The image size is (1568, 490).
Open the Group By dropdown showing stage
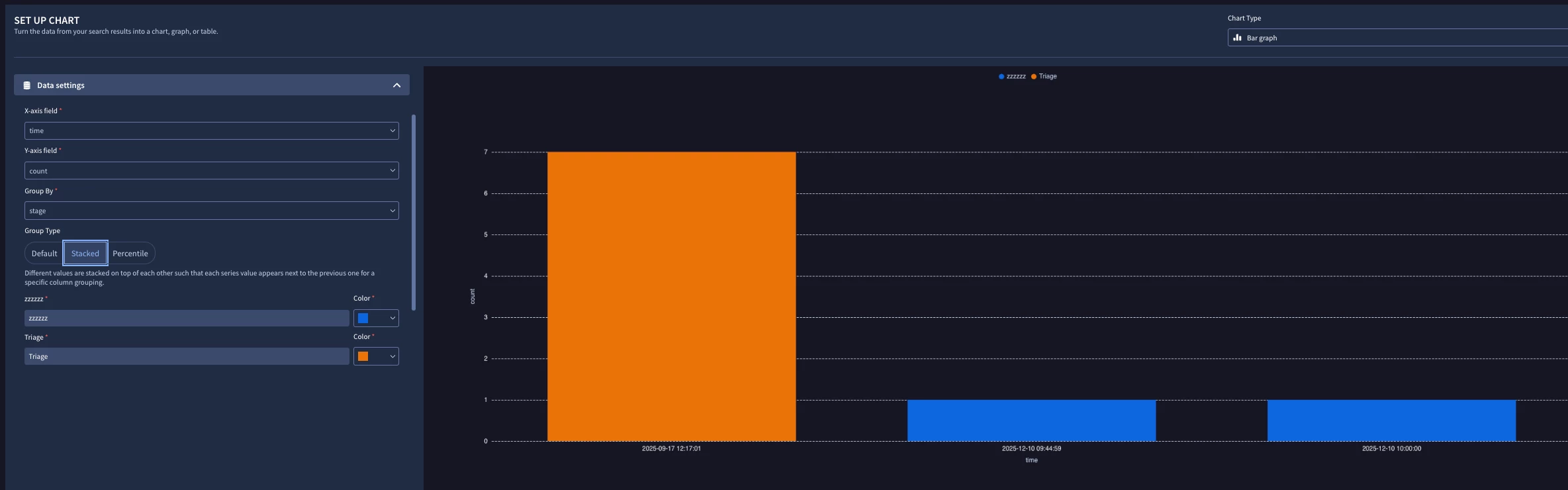[x=212, y=211]
